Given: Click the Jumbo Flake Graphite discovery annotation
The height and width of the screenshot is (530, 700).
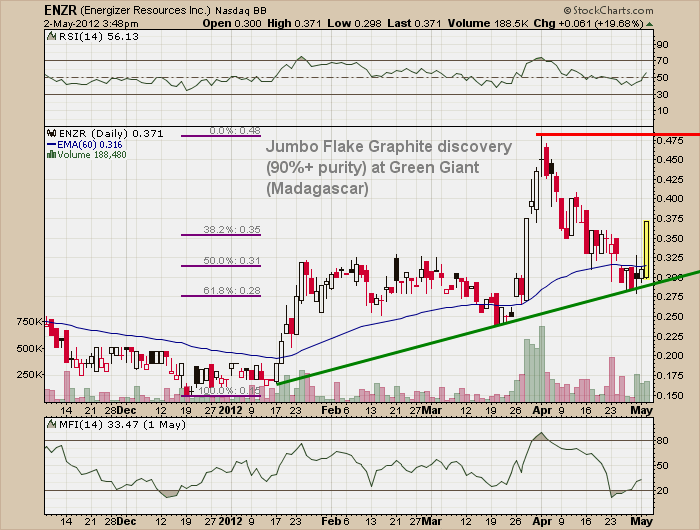Looking at the screenshot, I should click(389, 146).
